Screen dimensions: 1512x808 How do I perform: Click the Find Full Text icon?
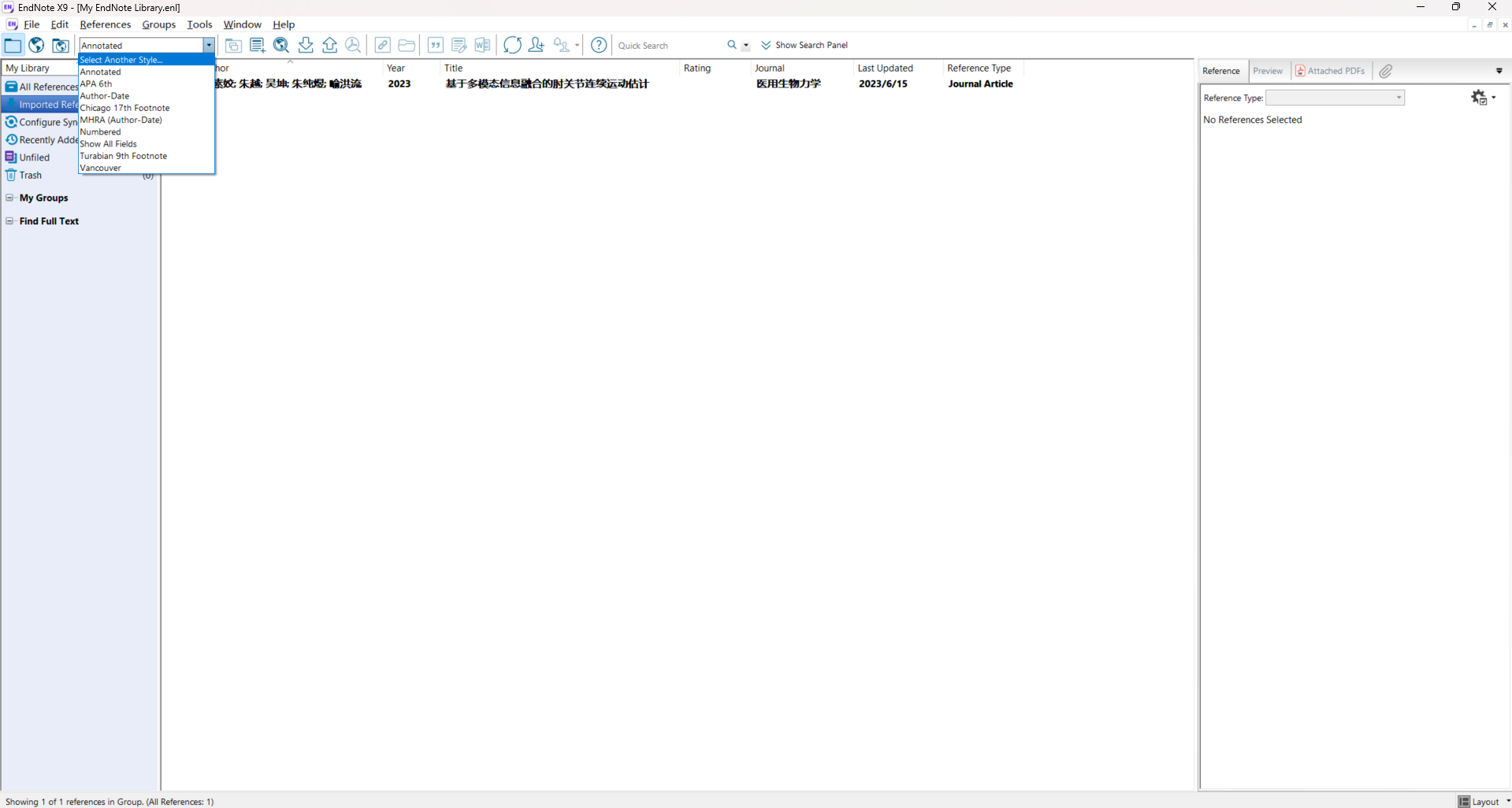coord(353,46)
